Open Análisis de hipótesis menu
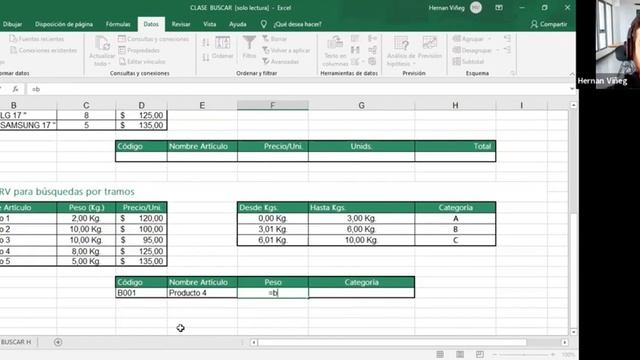640x360 pixels. click(x=401, y=51)
